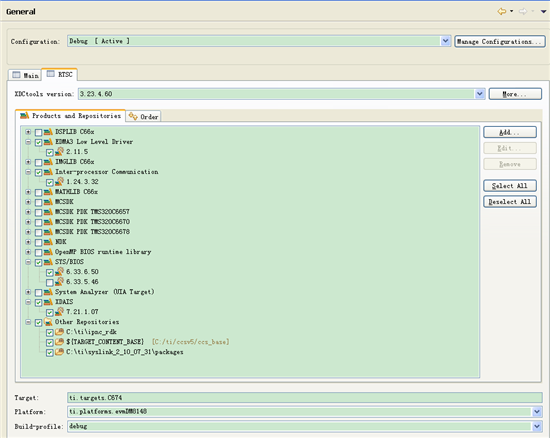The height and width of the screenshot is (438, 550).
Task: Click the IMGLIB C66x product icon
Action: 48,162
